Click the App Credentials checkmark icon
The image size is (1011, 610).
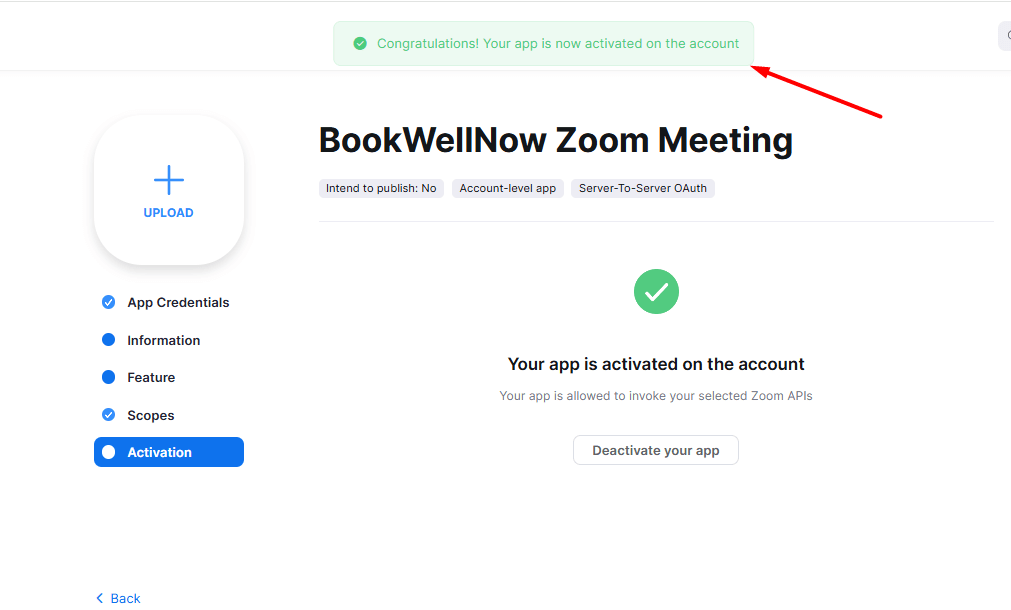[x=108, y=302]
